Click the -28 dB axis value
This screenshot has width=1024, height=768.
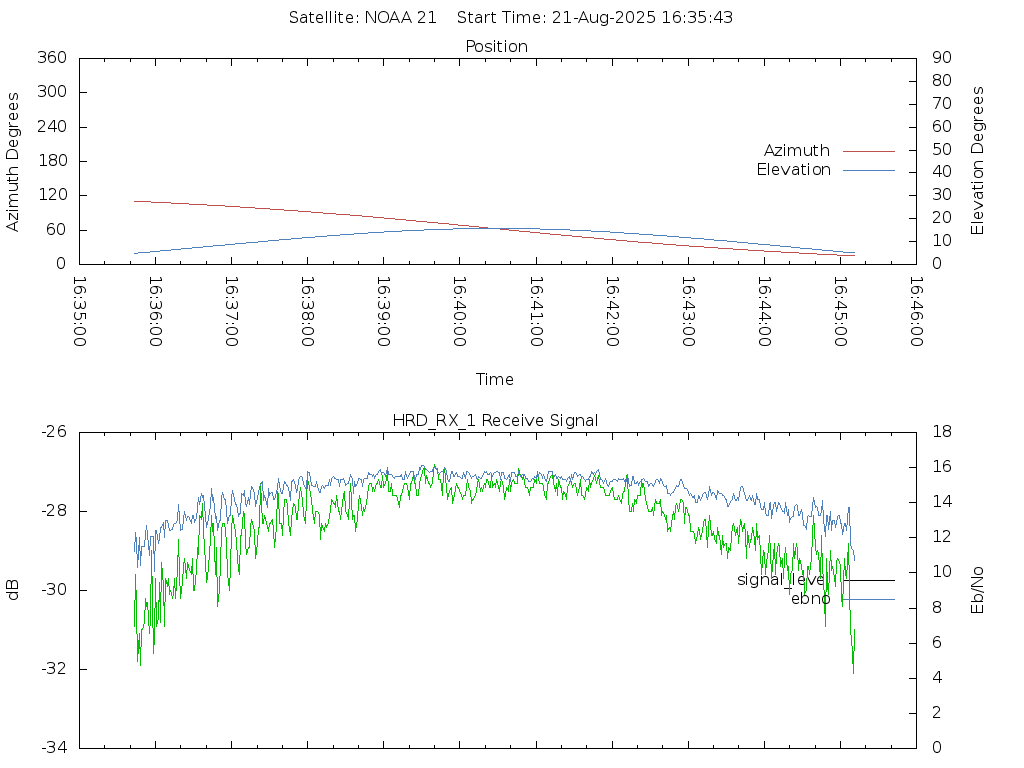54,511
